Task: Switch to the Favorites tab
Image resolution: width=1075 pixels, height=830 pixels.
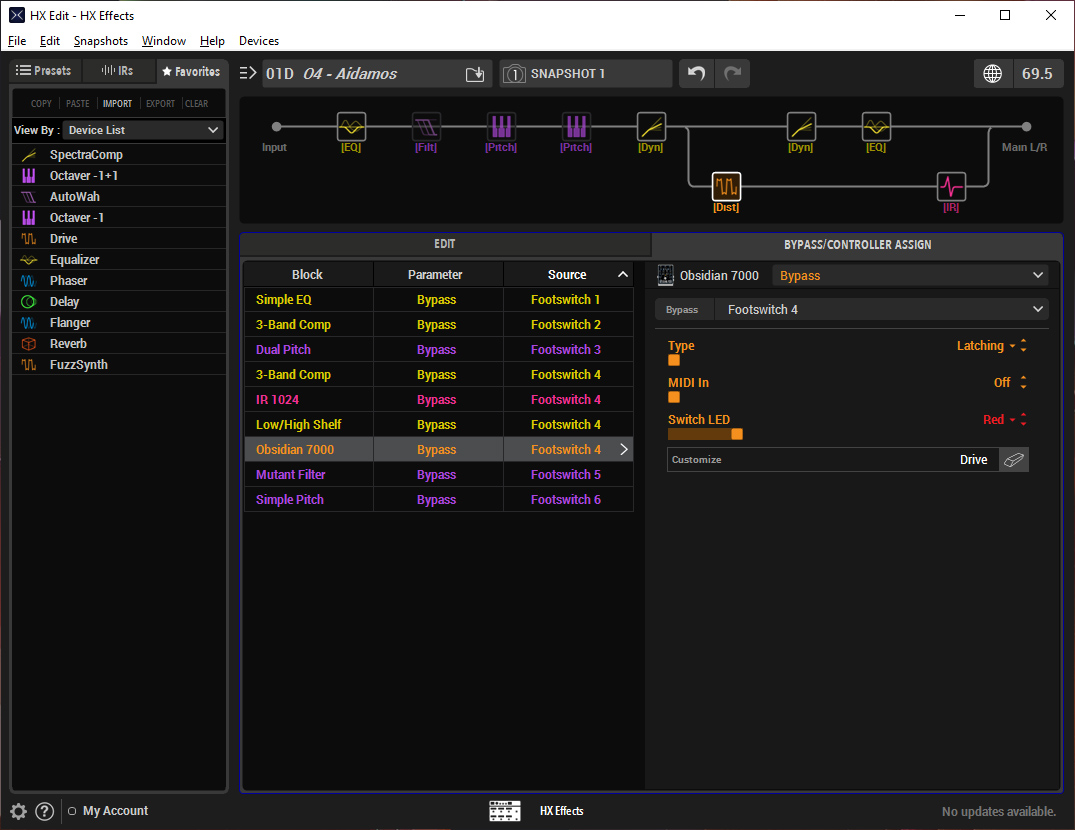Action: [191, 71]
